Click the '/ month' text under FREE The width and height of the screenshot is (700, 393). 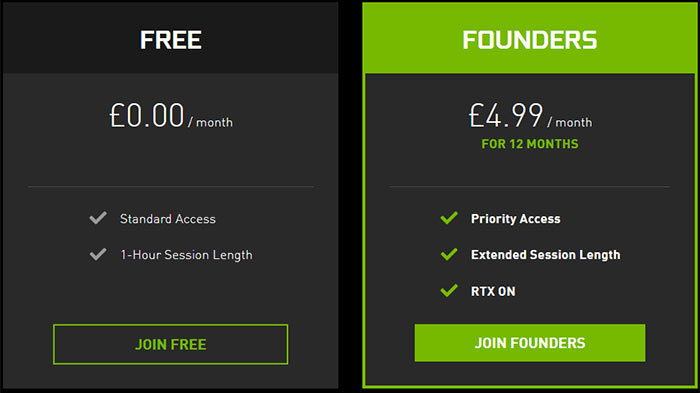(210, 122)
